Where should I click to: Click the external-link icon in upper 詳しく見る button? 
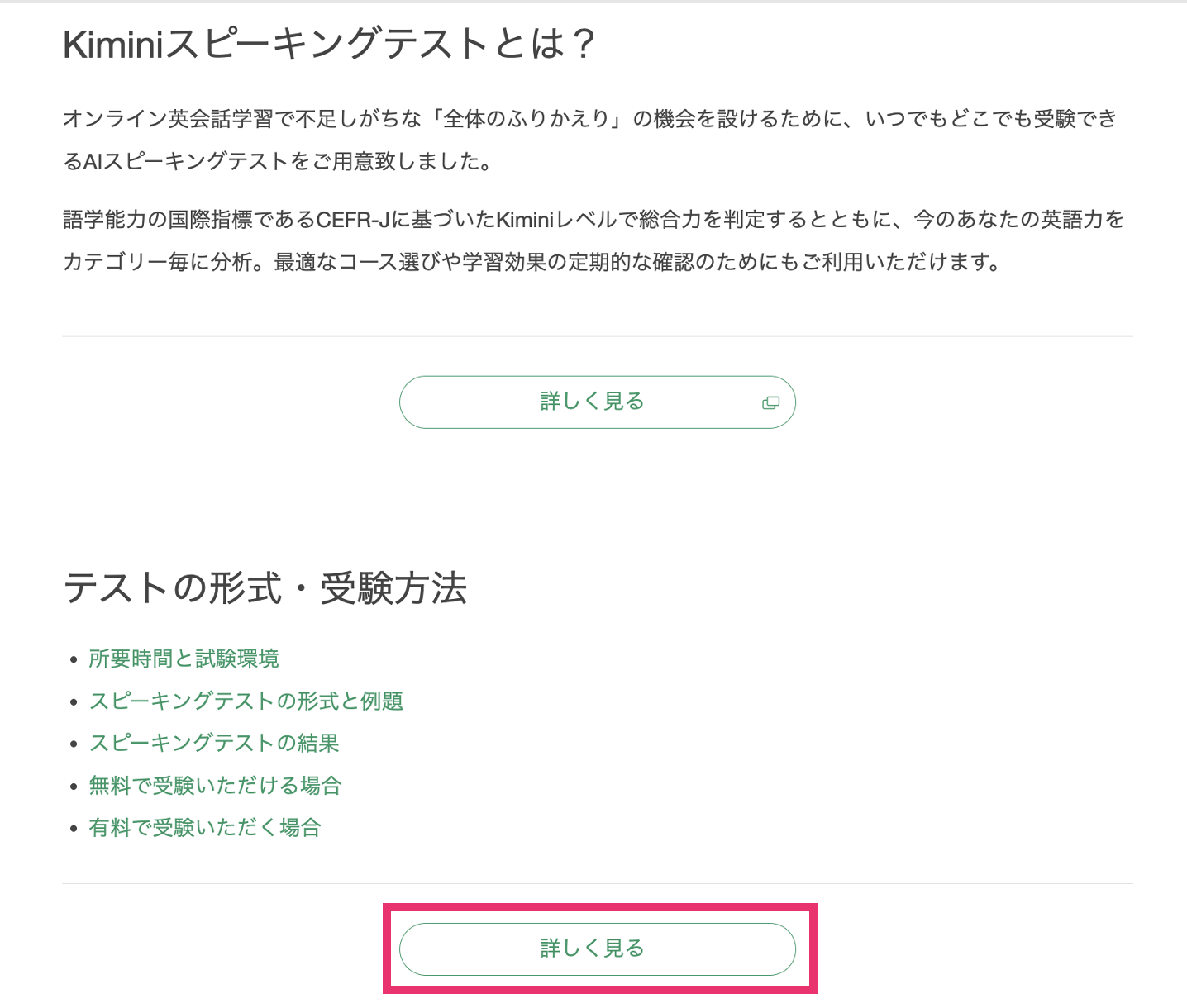(770, 402)
